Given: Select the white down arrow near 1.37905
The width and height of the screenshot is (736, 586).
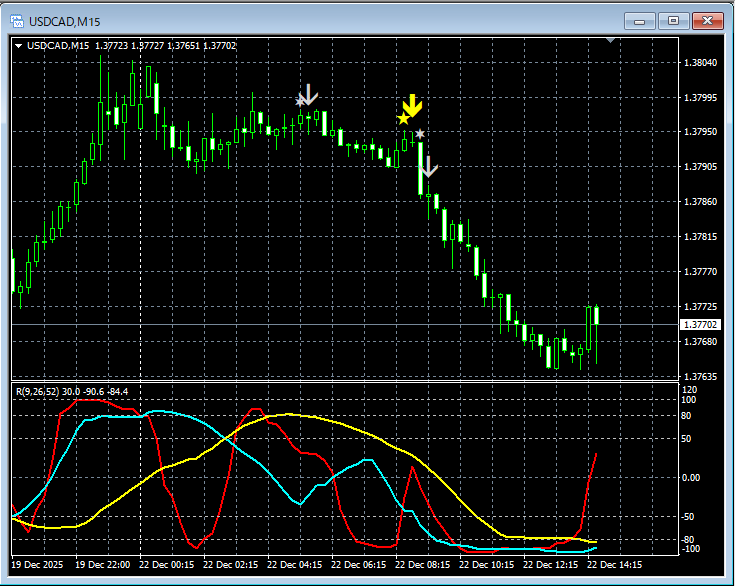Looking at the screenshot, I should click(429, 167).
